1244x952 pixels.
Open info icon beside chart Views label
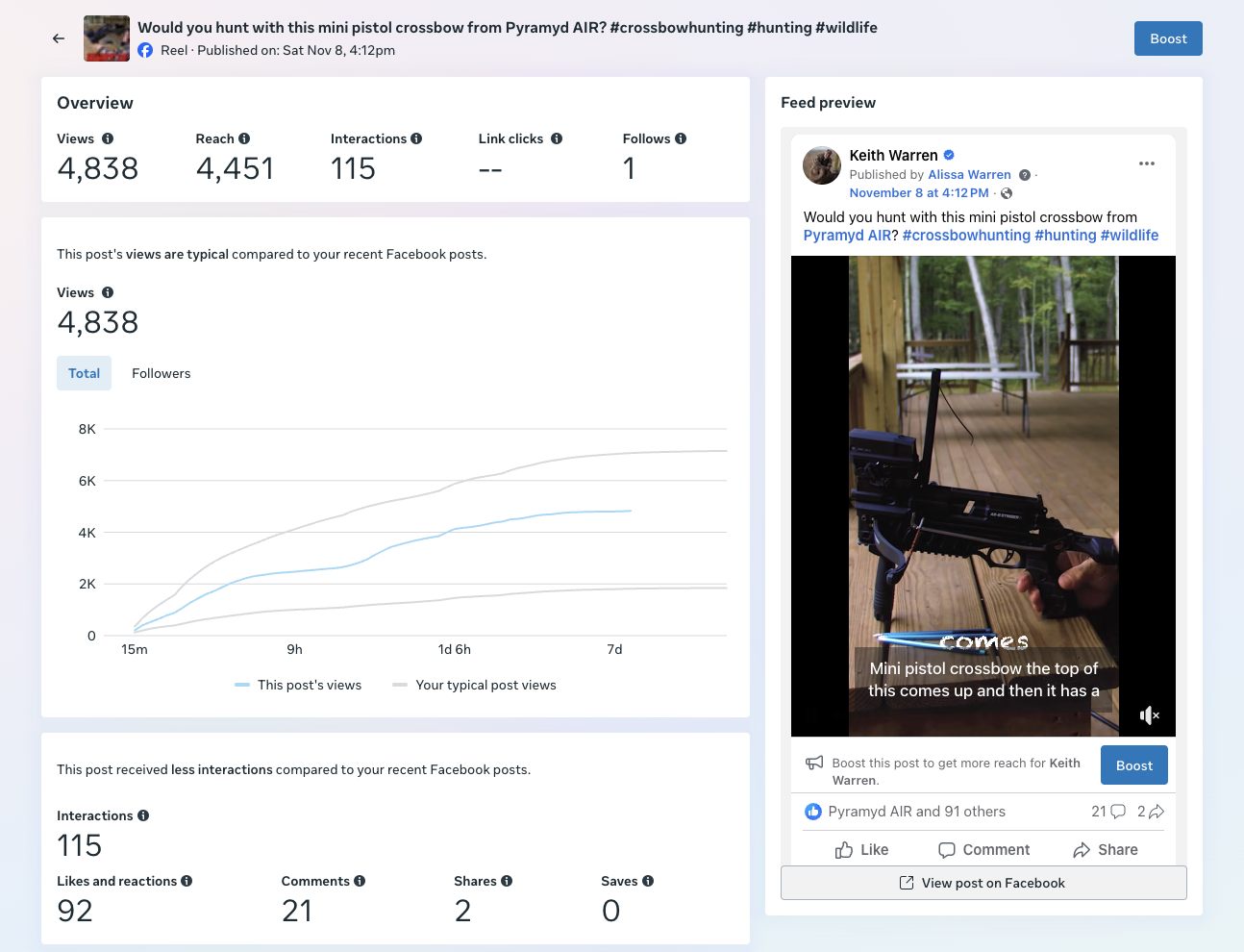tap(108, 292)
